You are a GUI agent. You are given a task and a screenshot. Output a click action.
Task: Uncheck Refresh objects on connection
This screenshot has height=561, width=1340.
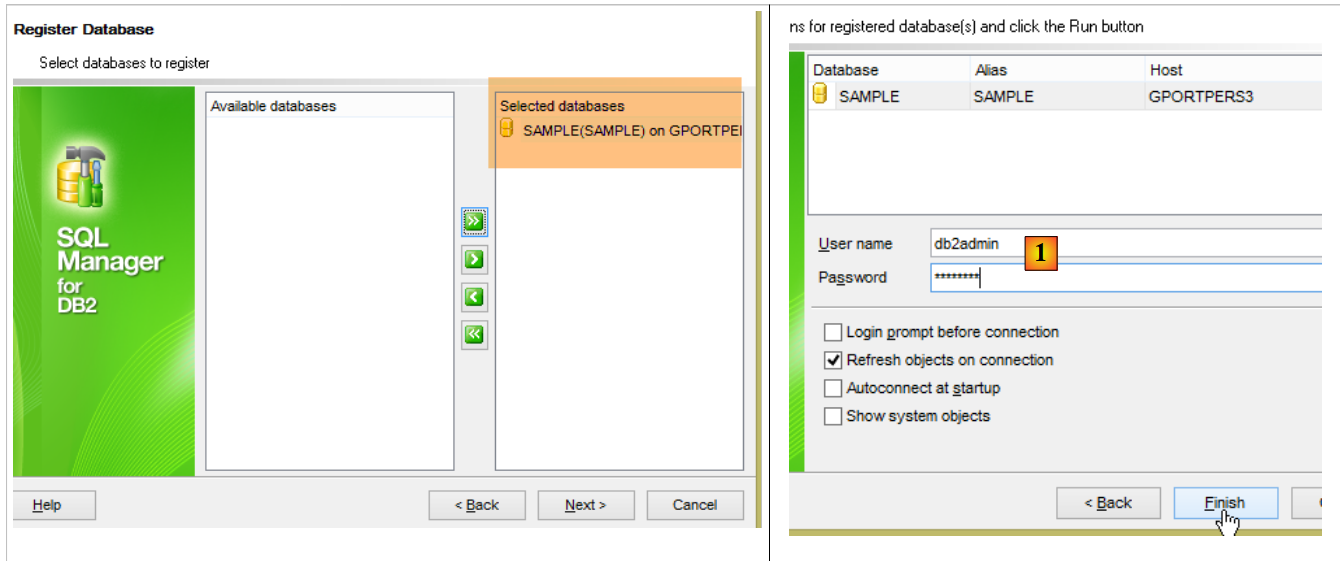(832, 360)
